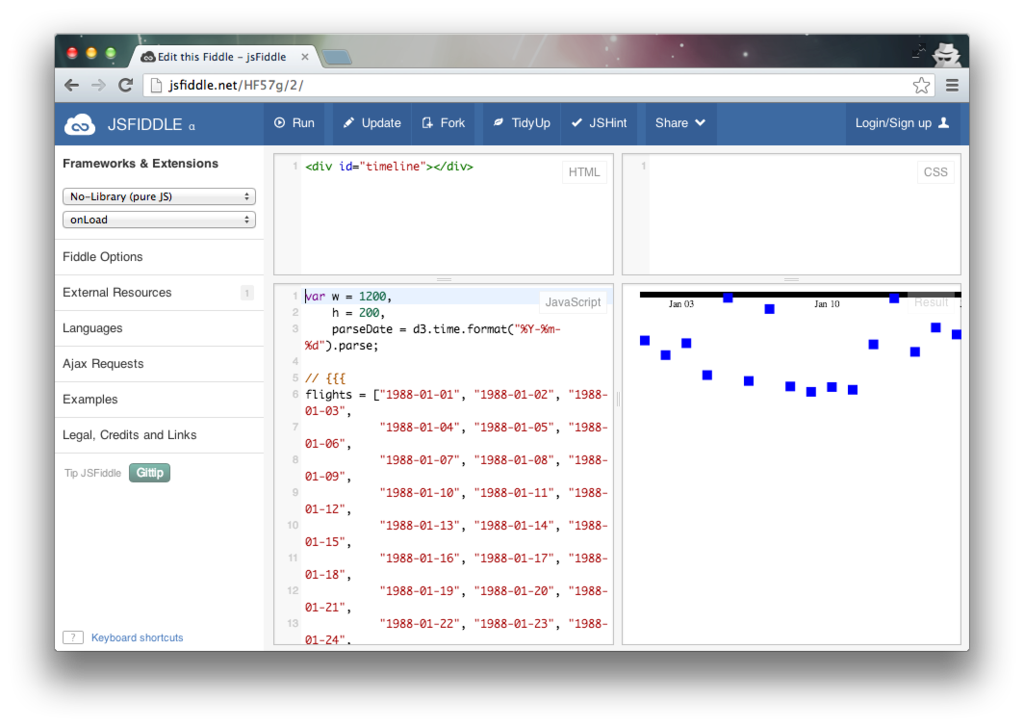
Task: Bookmark this page with star
Action: pyautogui.click(x=921, y=85)
